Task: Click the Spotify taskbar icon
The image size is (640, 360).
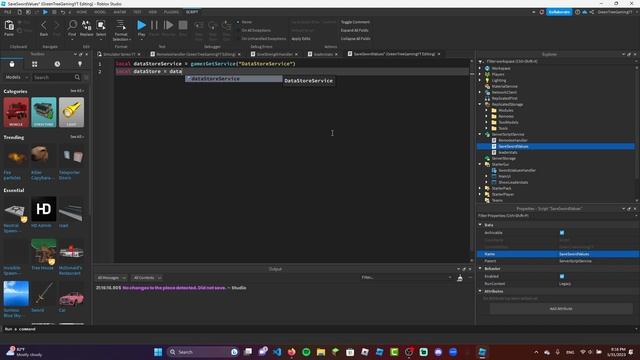Action: [x=306, y=352]
